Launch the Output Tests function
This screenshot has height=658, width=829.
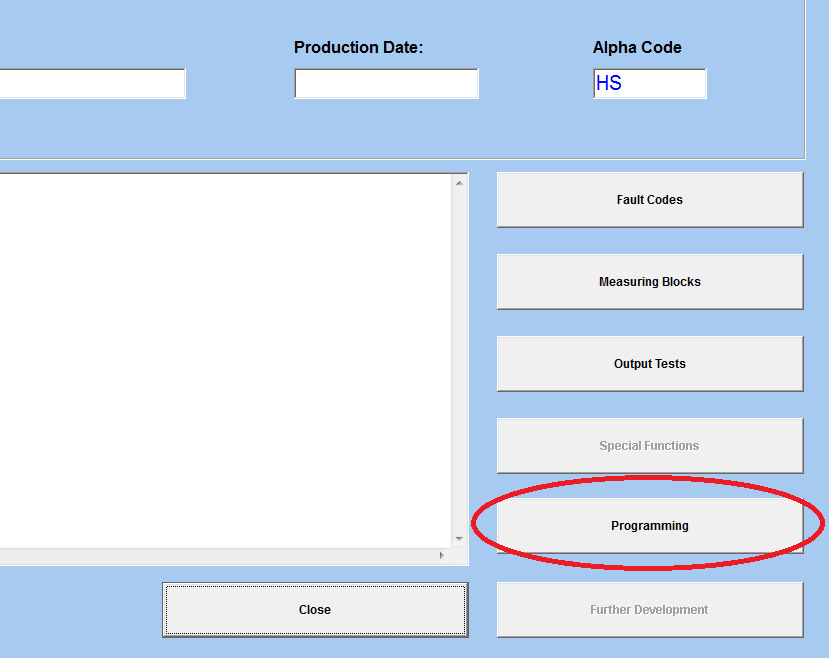[x=650, y=364]
